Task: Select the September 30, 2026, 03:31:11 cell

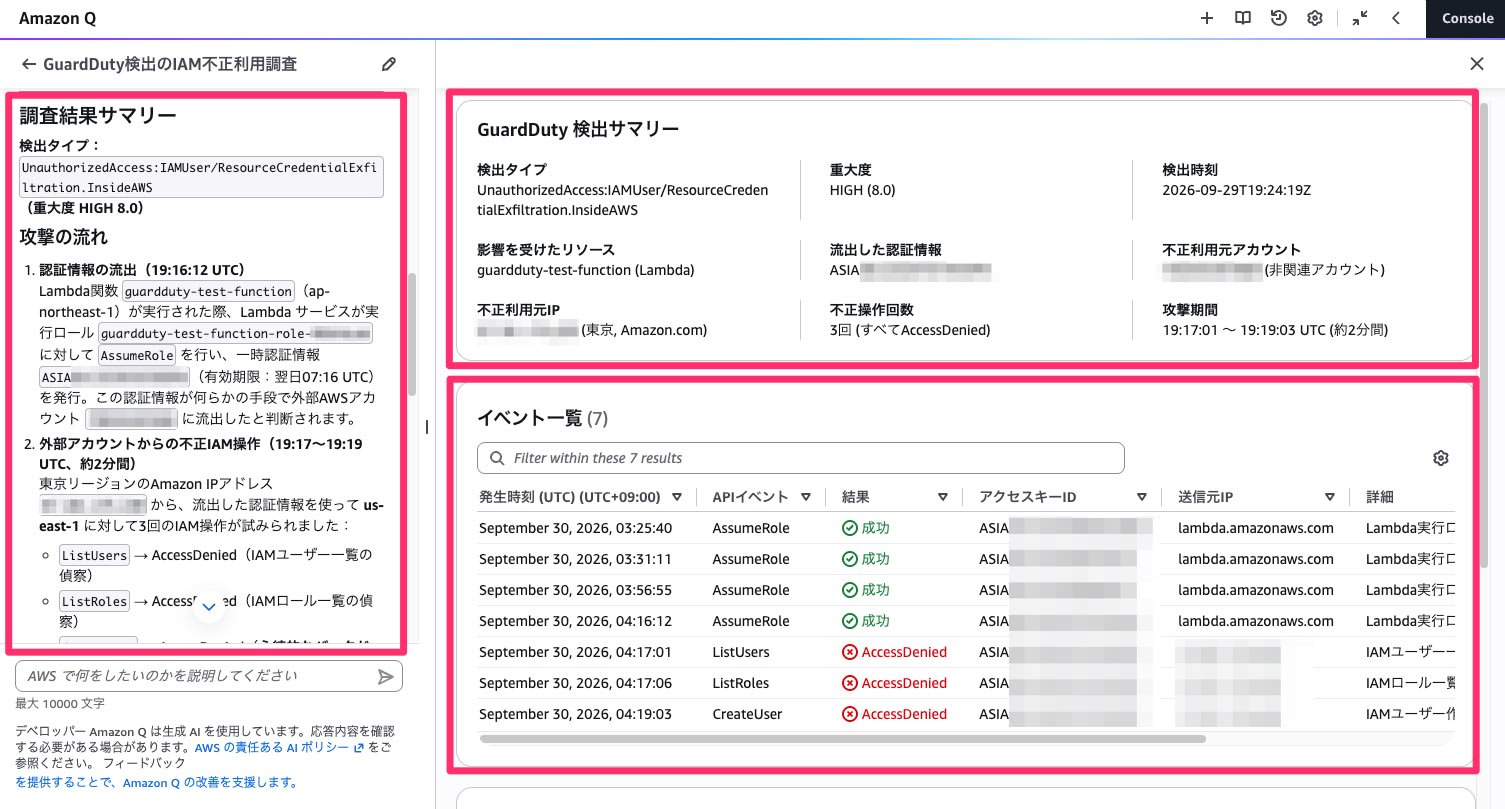Action: coord(575,559)
